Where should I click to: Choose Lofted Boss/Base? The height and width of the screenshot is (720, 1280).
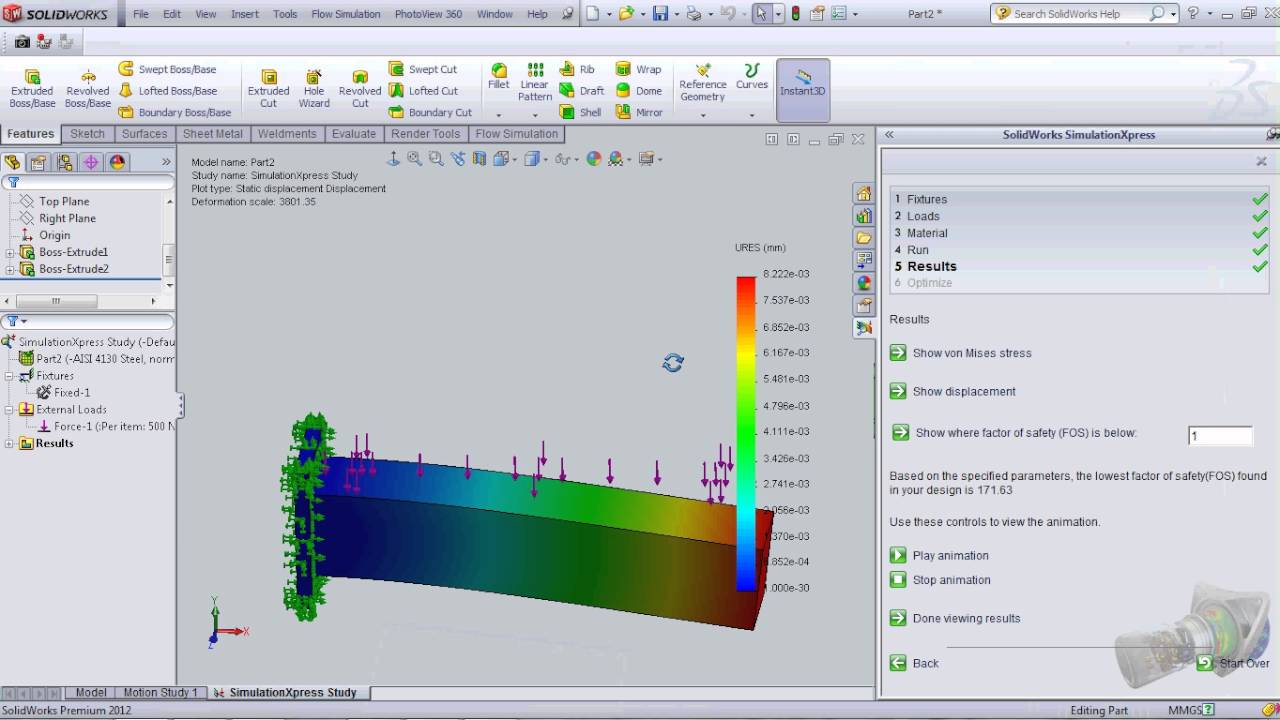167,91
